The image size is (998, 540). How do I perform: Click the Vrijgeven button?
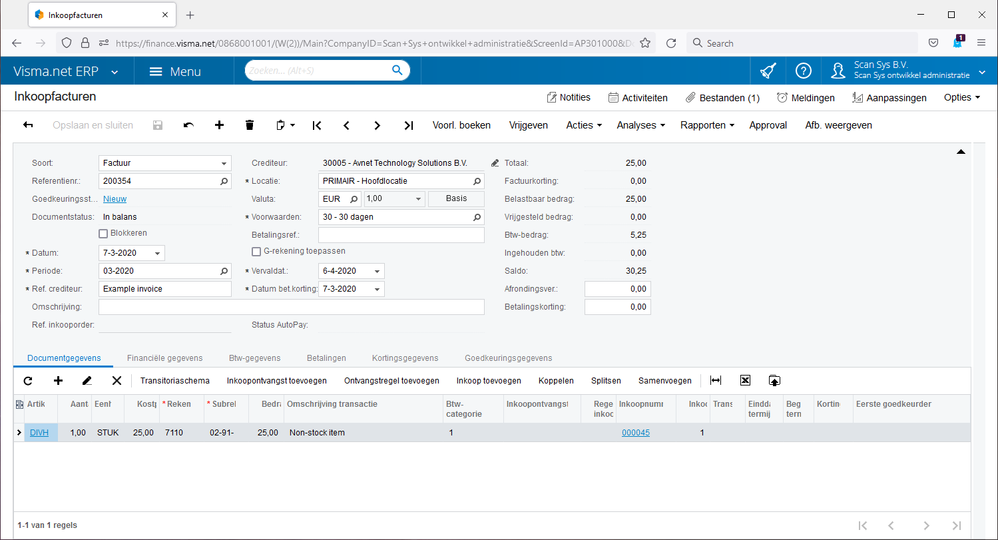coord(528,125)
